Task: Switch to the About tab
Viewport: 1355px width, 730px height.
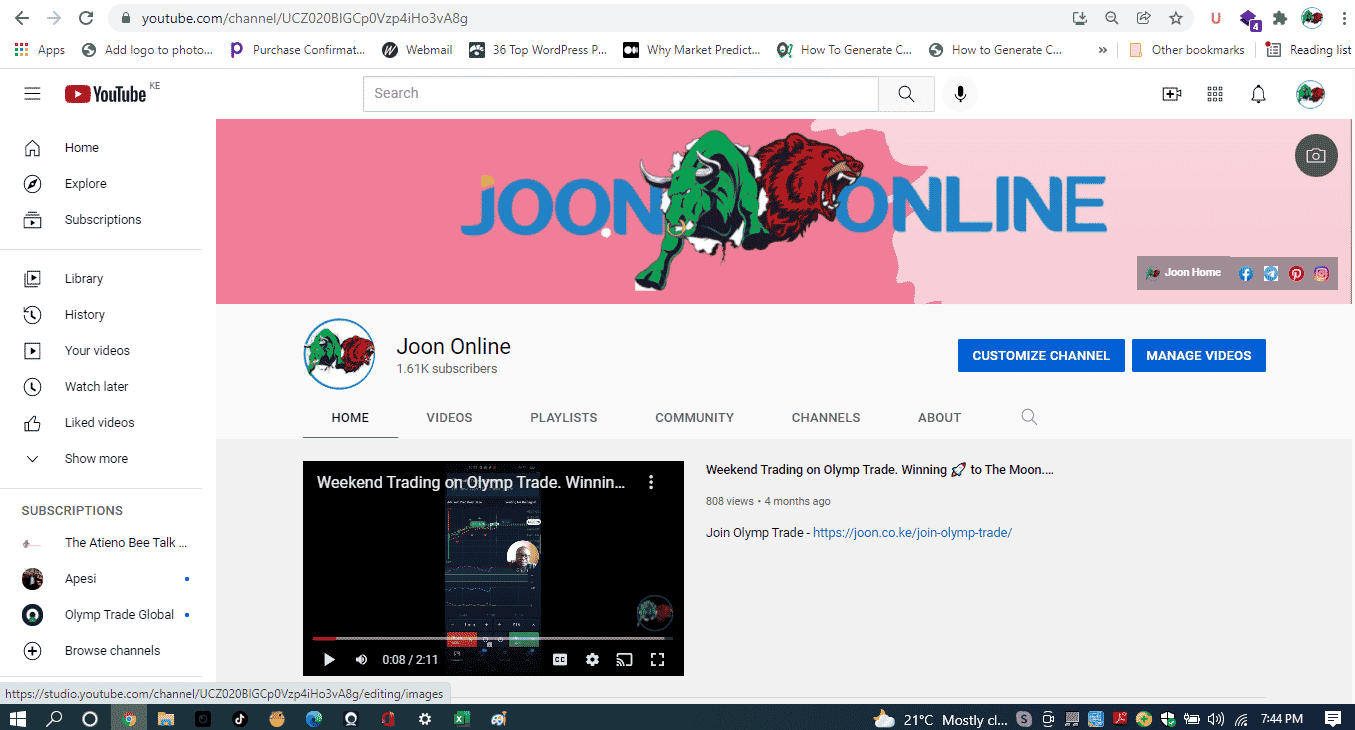Action: click(940, 417)
